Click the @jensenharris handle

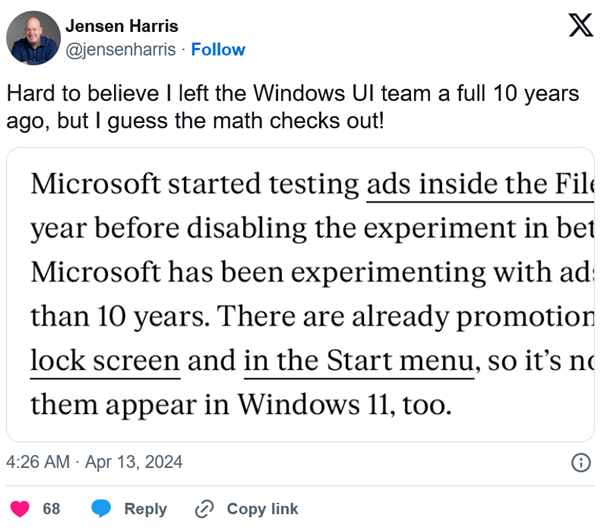(121, 50)
